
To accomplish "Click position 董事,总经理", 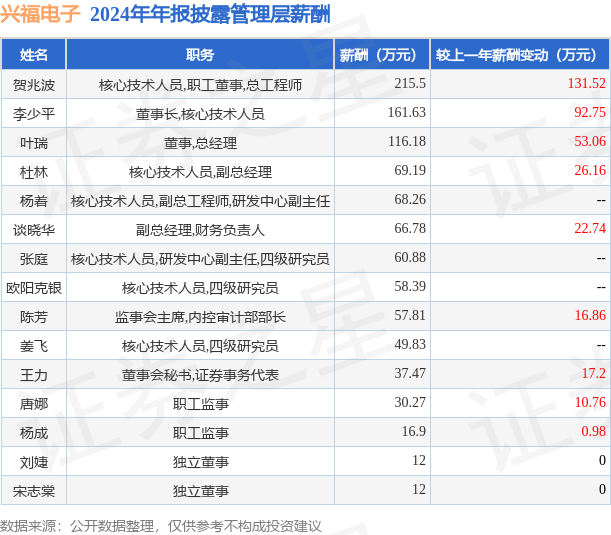I will (x=200, y=143).
